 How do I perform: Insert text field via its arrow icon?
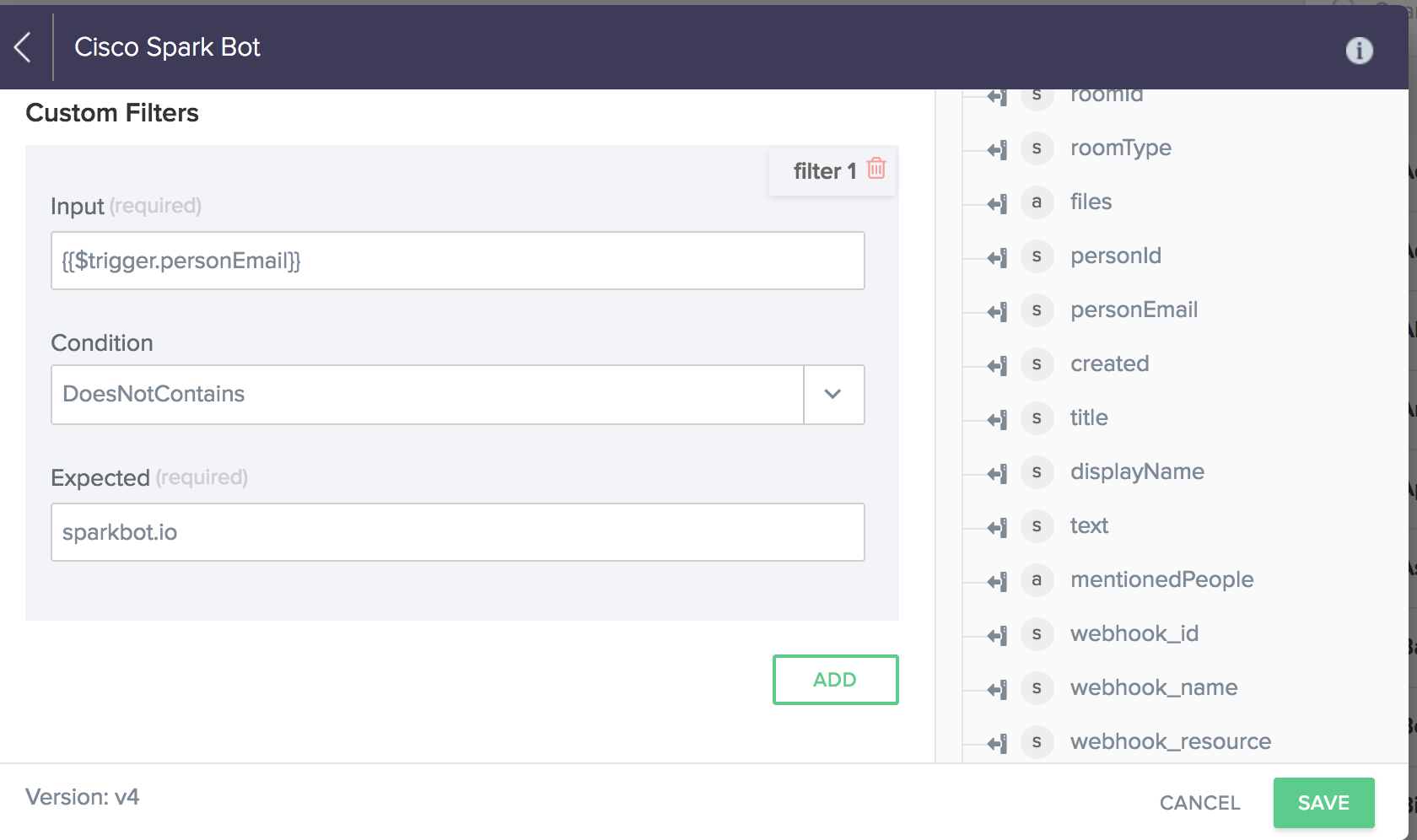pyautogui.click(x=998, y=528)
